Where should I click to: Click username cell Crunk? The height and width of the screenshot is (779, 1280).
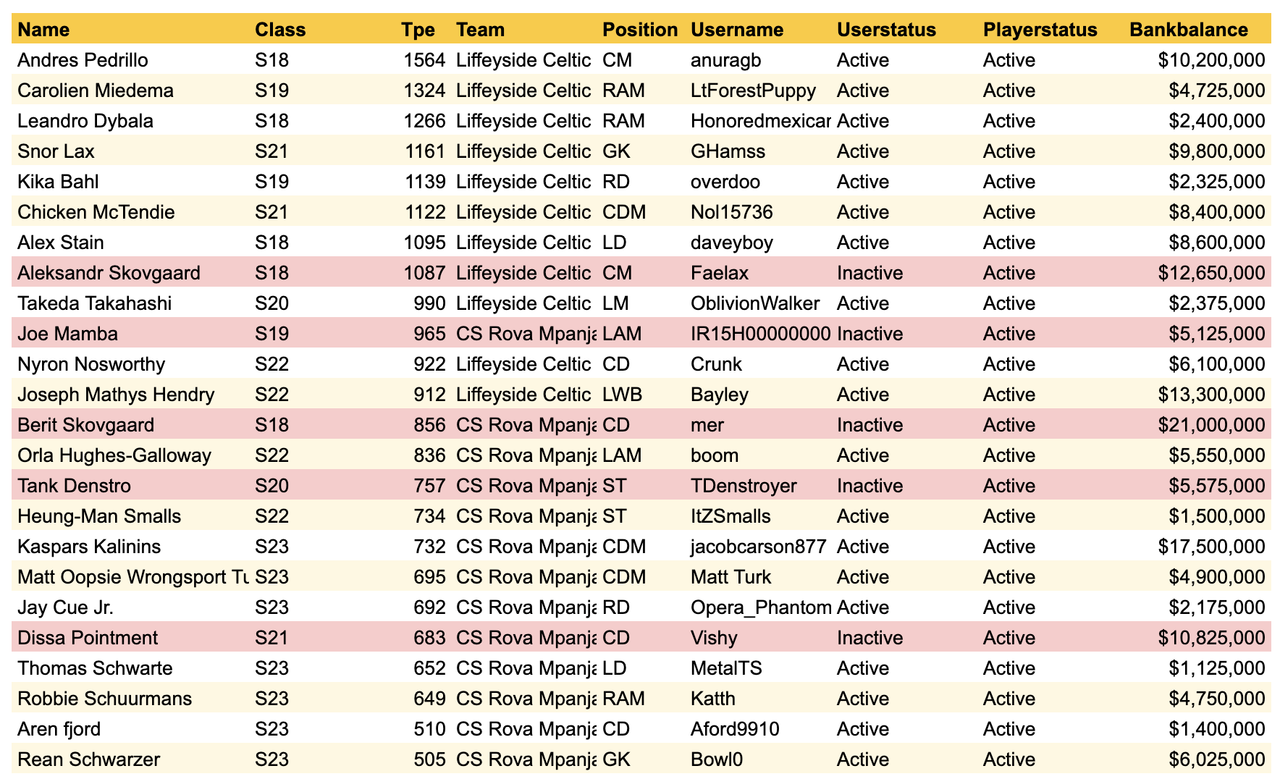coord(717,364)
